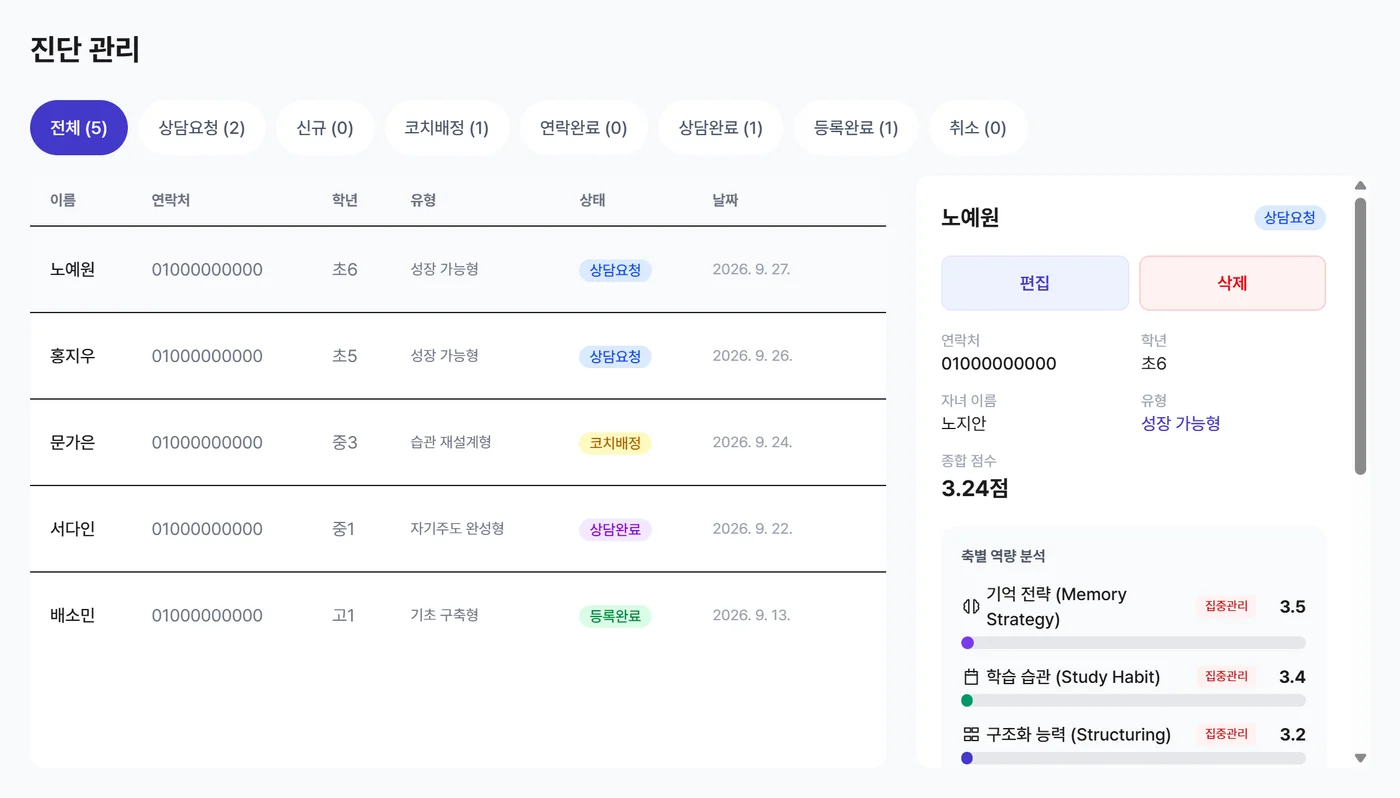Image resolution: width=1400 pixels, height=798 pixels.
Task: Click 상담요청 status badge in 홍지우 row
Action: pyautogui.click(x=615, y=357)
